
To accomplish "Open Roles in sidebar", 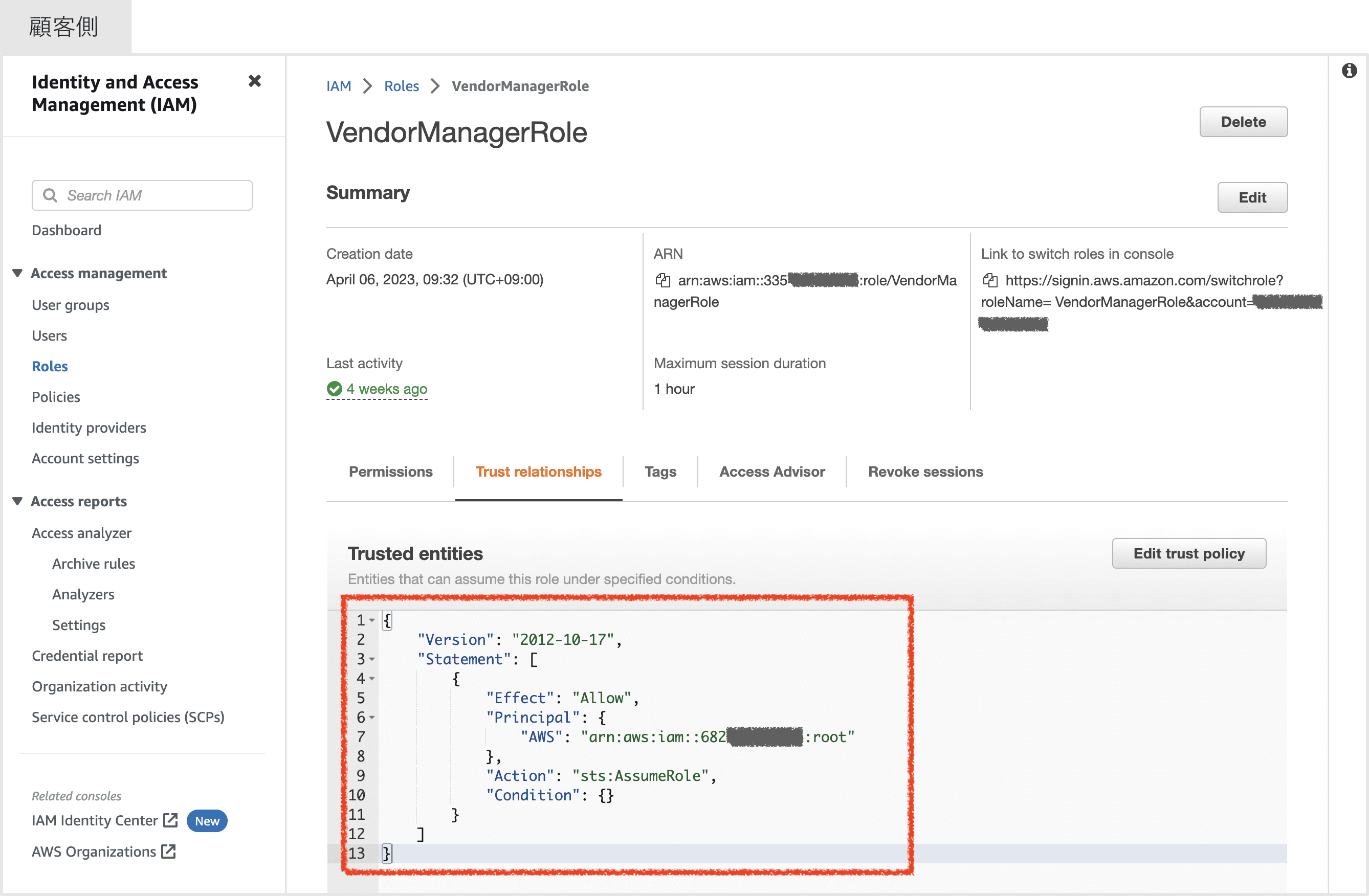I will point(50,366).
